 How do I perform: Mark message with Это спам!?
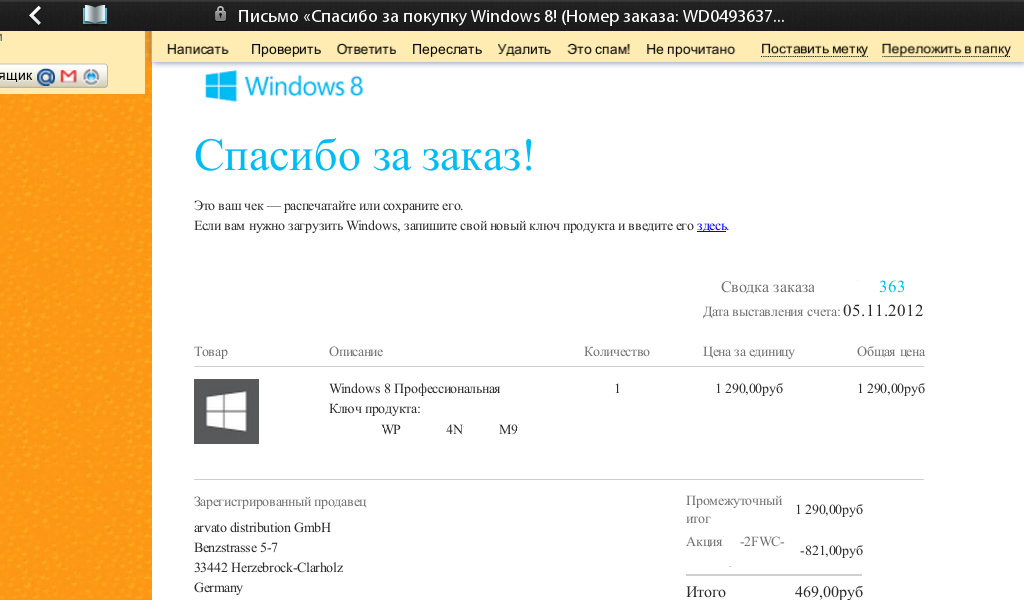pyautogui.click(x=598, y=49)
